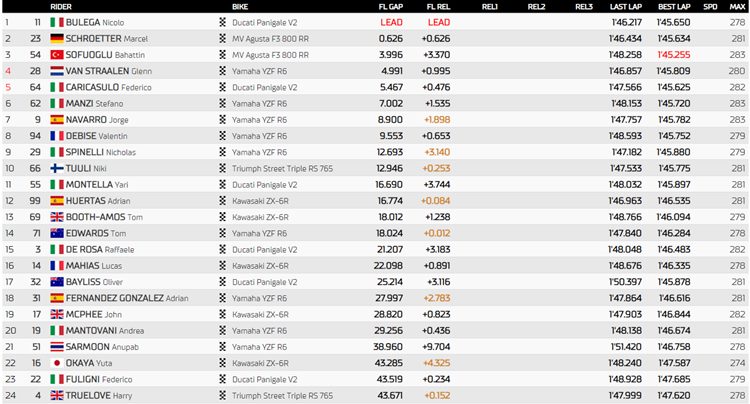Select rider name MANTOVANI Andrea
The height and width of the screenshot is (404, 750).
105,330
